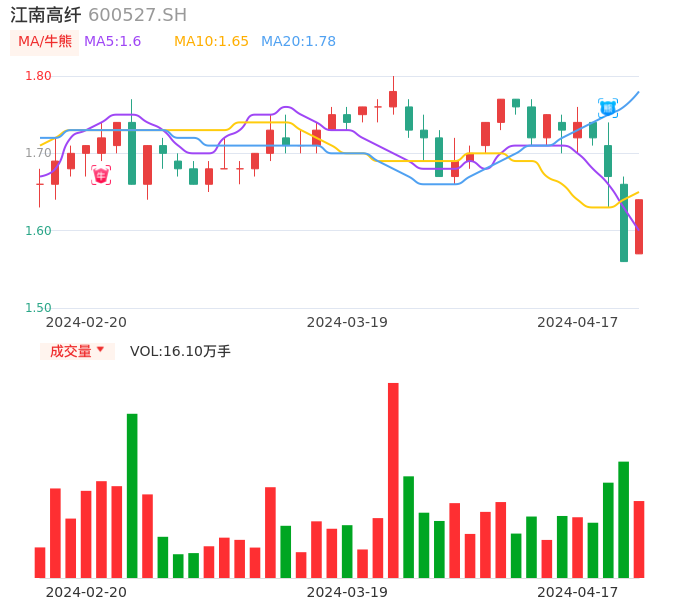Open the 成交量 indicator dropdown
This screenshot has height=606, width=686.
(77, 351)
